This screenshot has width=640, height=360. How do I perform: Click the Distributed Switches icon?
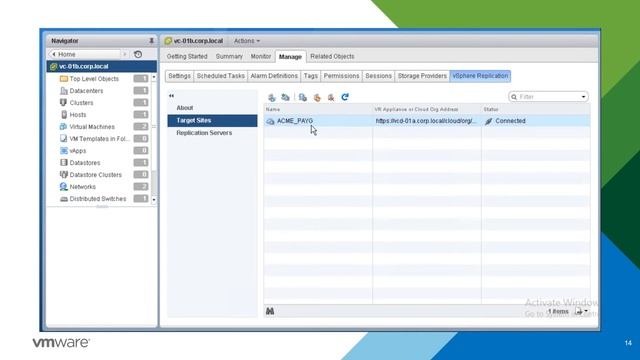coord(64,199)
